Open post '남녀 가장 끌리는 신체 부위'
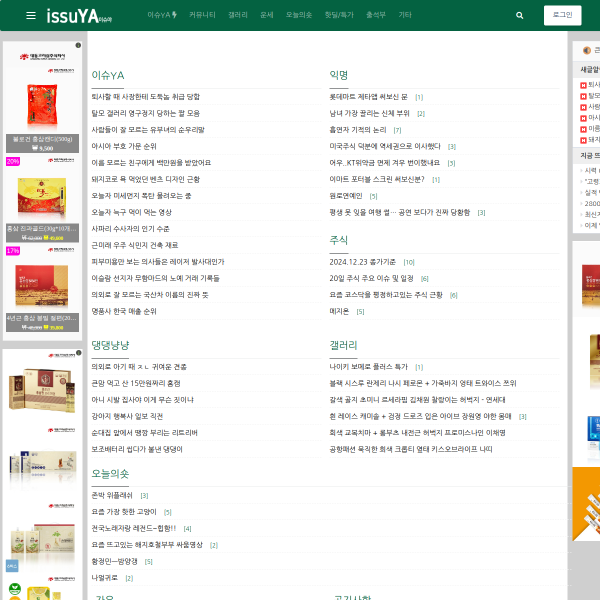The image size is (600, 600). [x=369, y=114]
